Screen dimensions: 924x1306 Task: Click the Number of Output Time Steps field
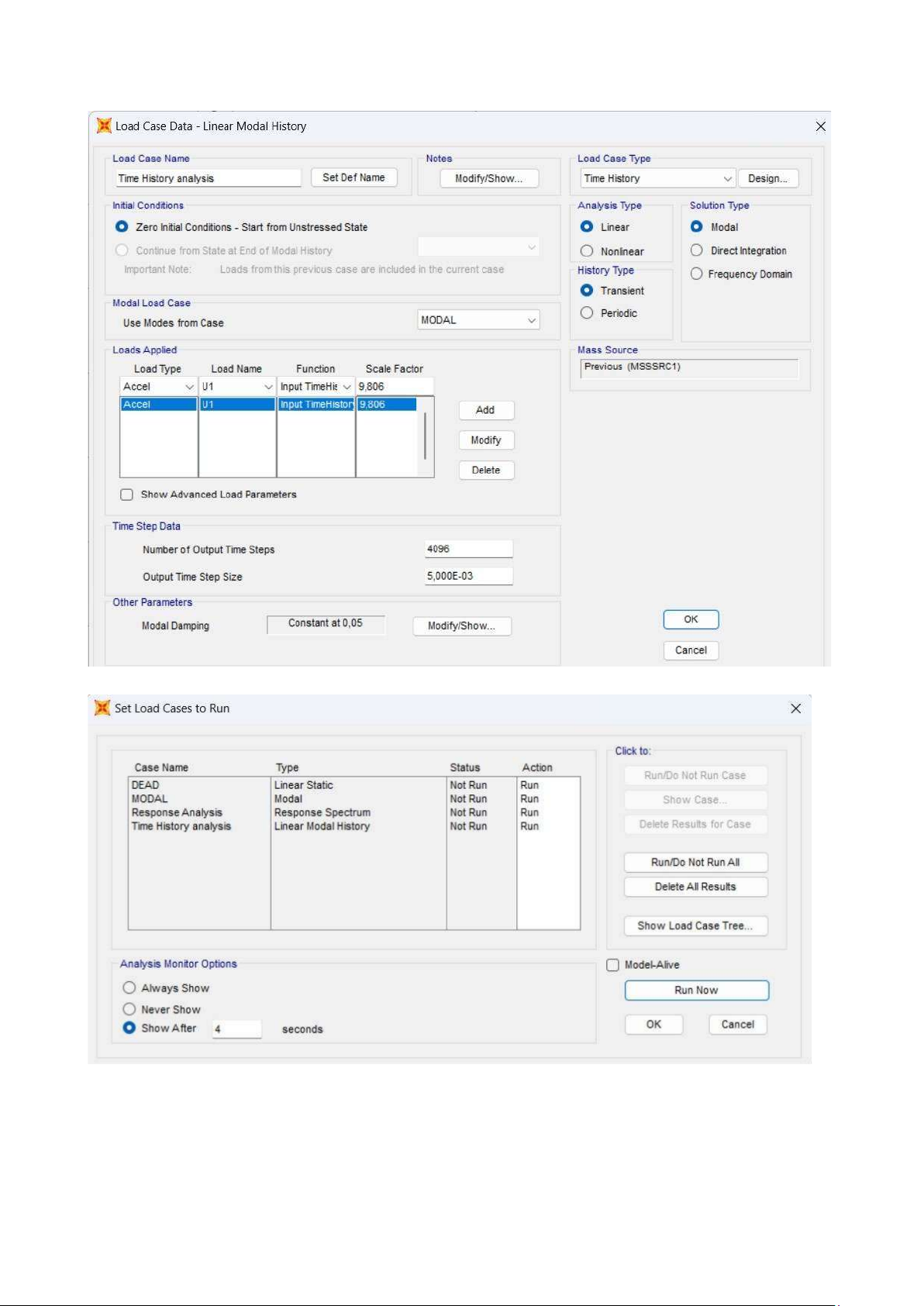coord(468,549)
